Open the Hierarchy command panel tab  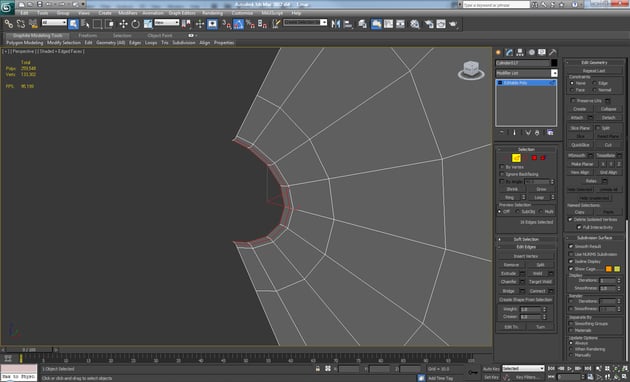click(520, 52)
